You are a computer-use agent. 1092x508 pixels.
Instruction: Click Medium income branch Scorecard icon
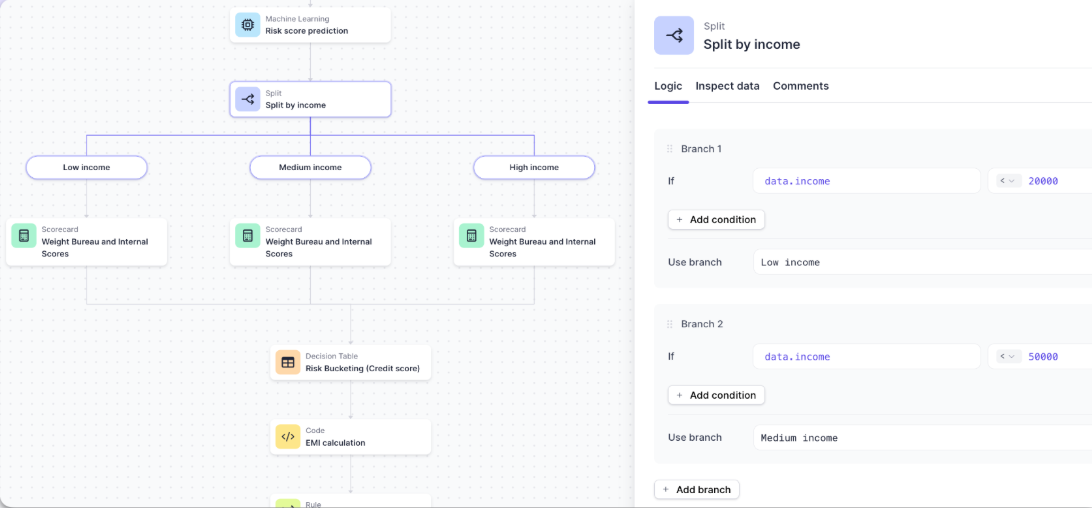tap(247, 236)
